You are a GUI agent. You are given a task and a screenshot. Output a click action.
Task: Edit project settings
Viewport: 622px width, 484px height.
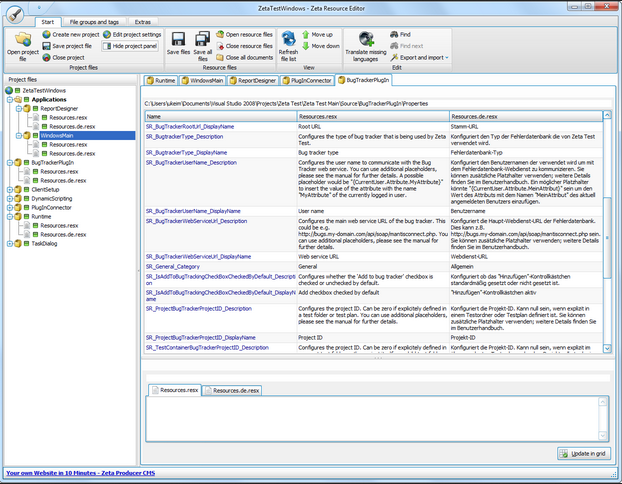pyautogui.click(x=132, y=35)
